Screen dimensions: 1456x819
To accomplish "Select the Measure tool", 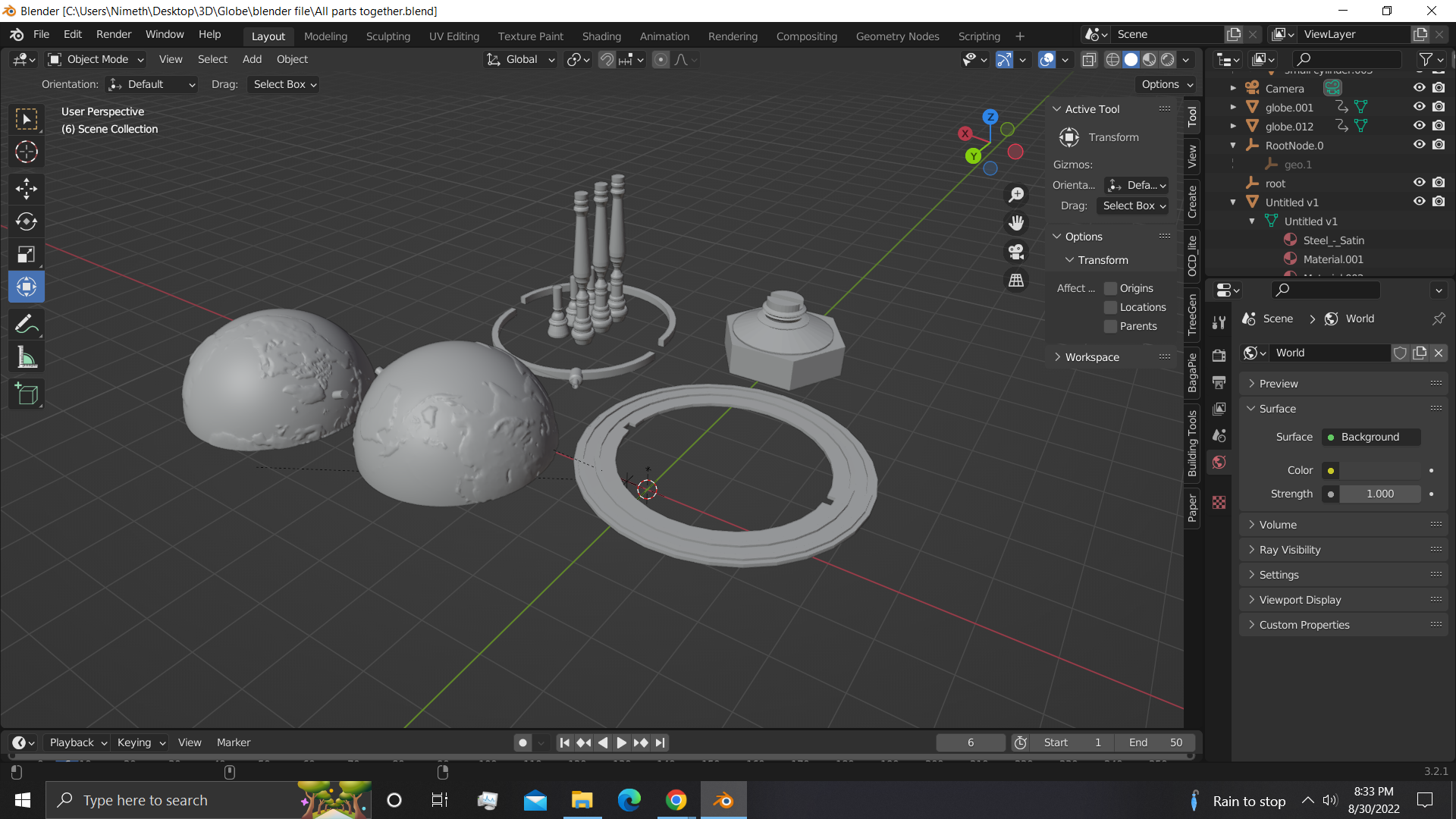I will tap(26, 356).
